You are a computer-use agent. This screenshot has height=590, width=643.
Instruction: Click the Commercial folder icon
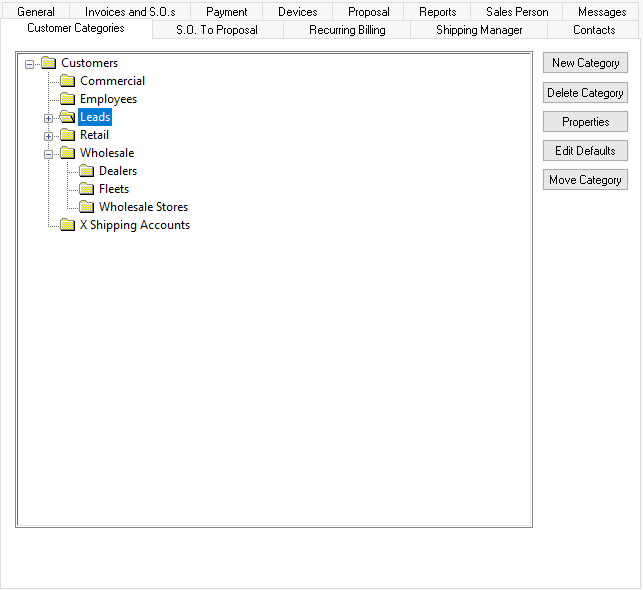pos(67,81)
